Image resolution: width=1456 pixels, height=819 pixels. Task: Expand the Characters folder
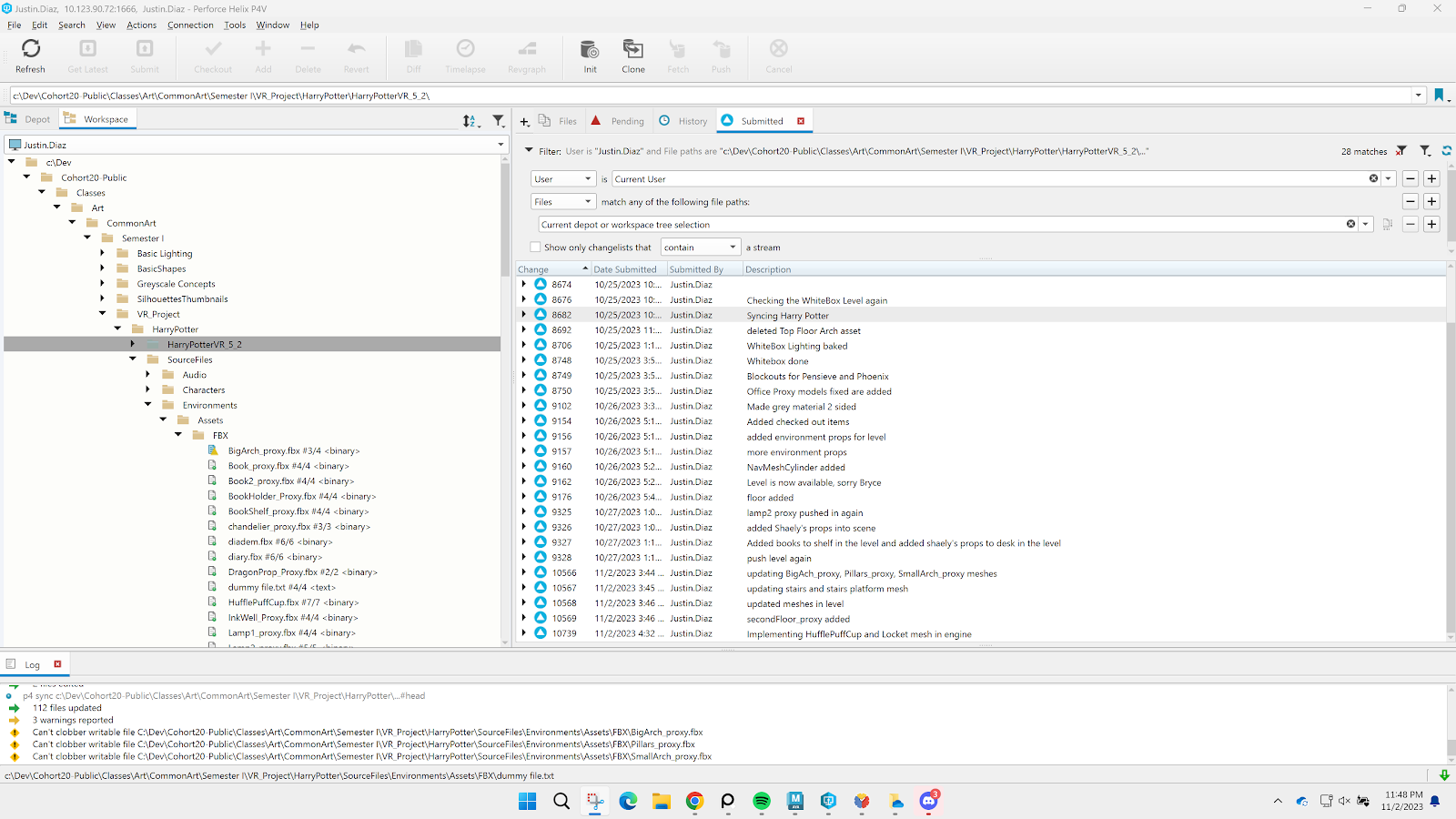148,389
